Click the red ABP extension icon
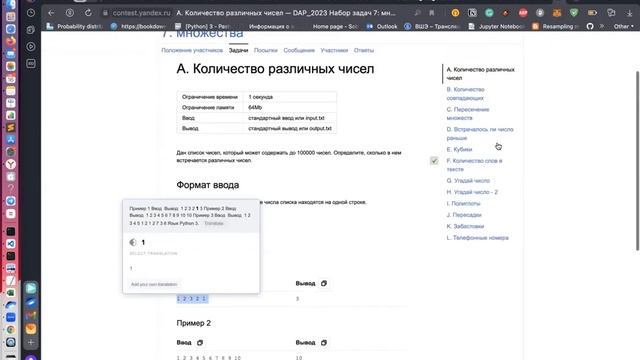This screenshot has width=640, height=360. click(523, 13)
